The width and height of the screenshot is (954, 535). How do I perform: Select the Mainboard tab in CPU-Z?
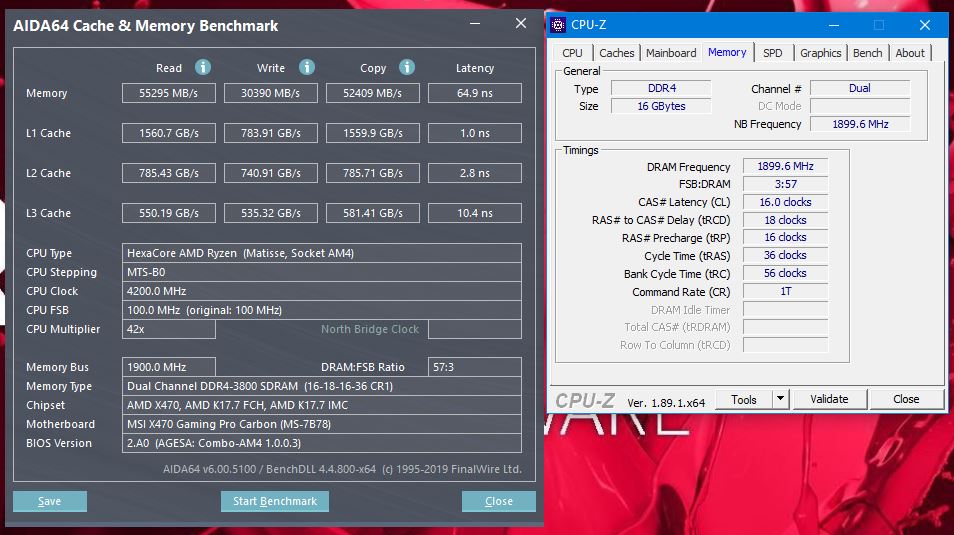670,53
